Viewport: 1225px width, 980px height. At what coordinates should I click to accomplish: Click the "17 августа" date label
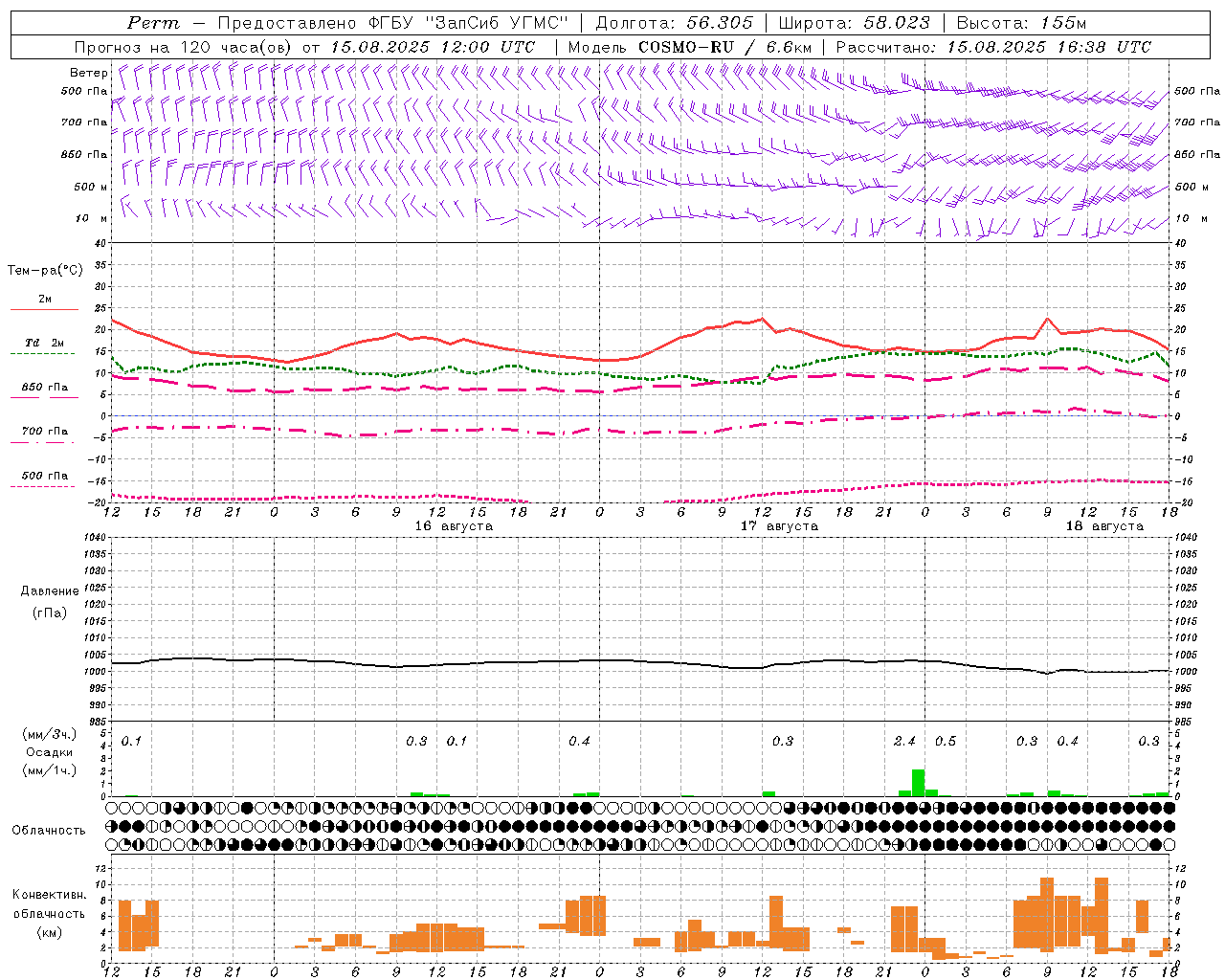tap(779, 526)
